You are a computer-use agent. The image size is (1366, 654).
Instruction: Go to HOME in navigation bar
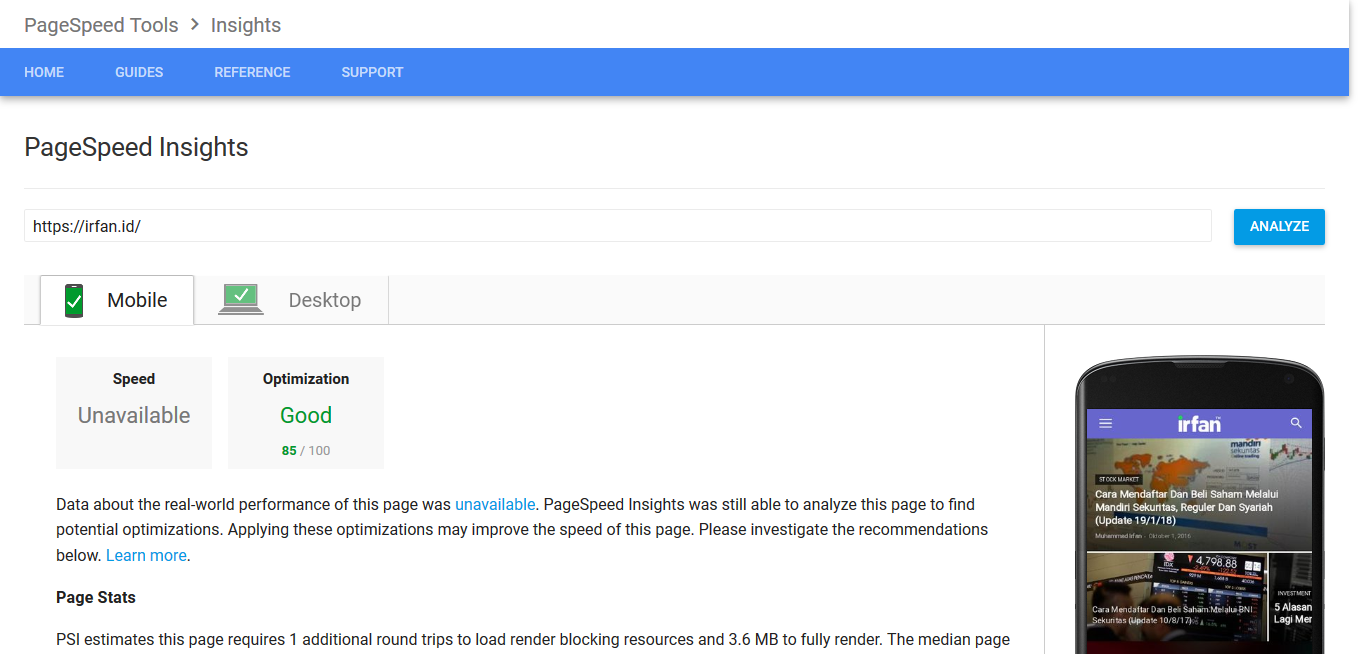44,72
